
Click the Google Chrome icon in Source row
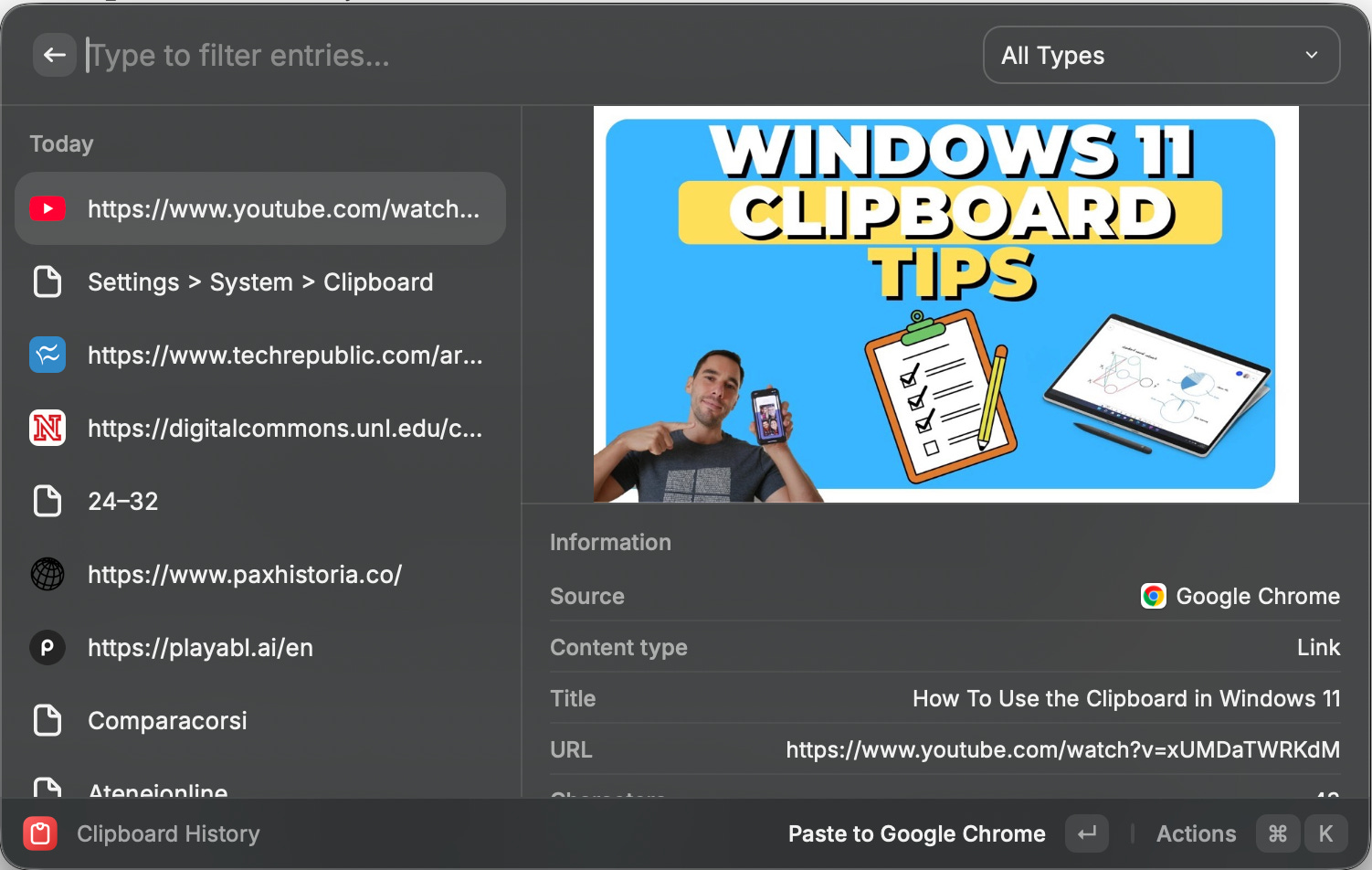1154,596
